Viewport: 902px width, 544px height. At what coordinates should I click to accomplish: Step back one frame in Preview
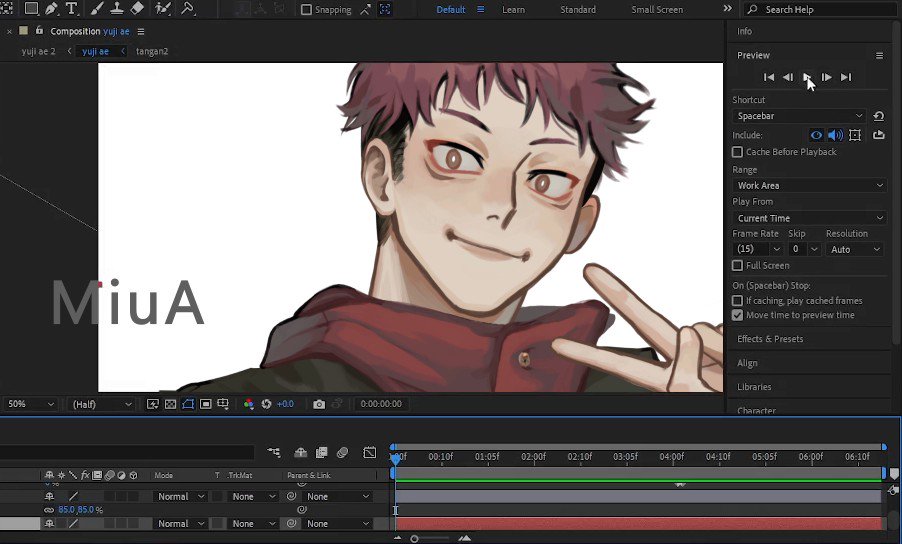click(x=788, y=77)
